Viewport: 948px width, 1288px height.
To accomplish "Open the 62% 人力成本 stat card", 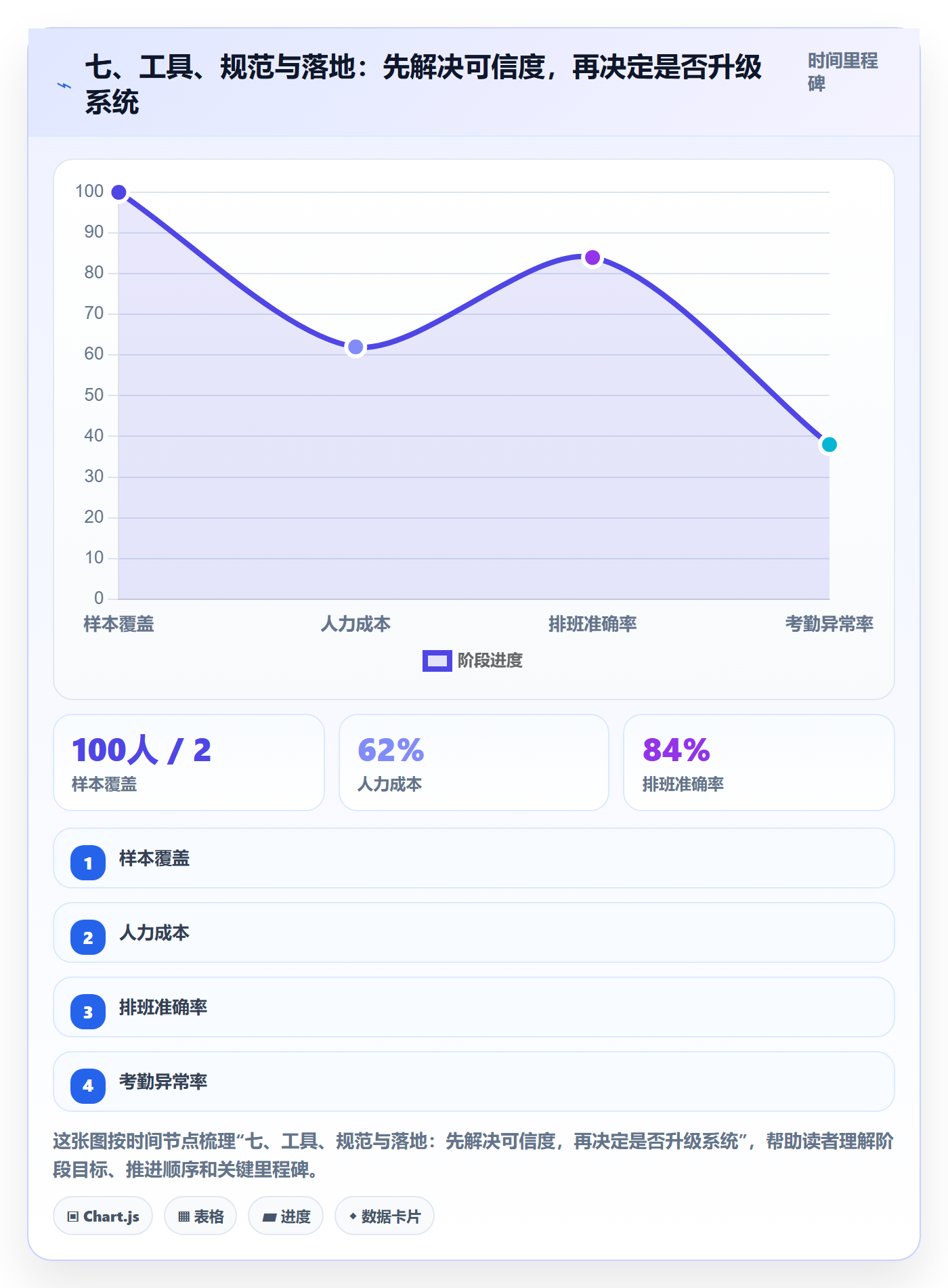I will [474, 763].
